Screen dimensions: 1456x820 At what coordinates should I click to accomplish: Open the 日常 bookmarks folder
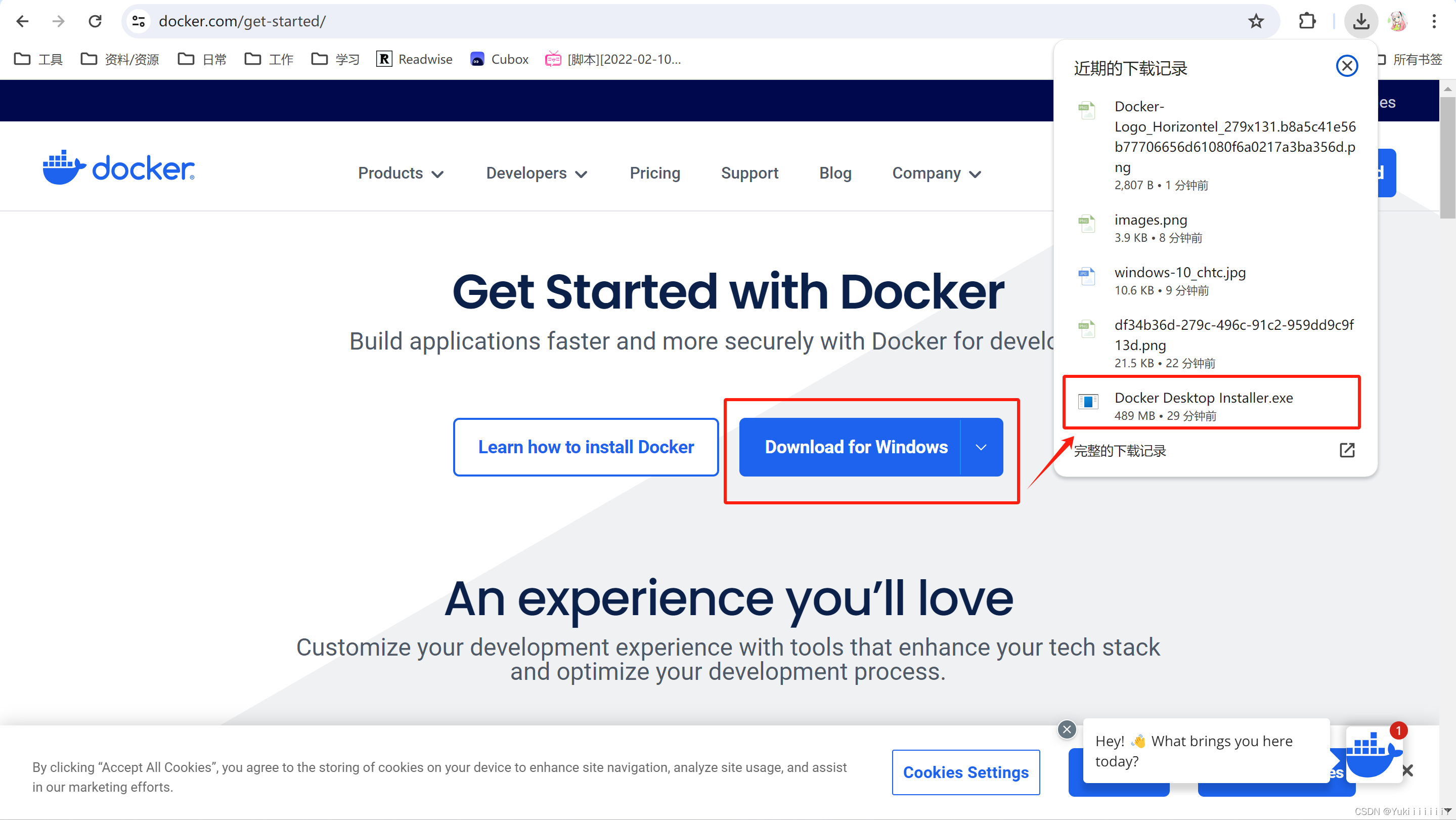202,59
